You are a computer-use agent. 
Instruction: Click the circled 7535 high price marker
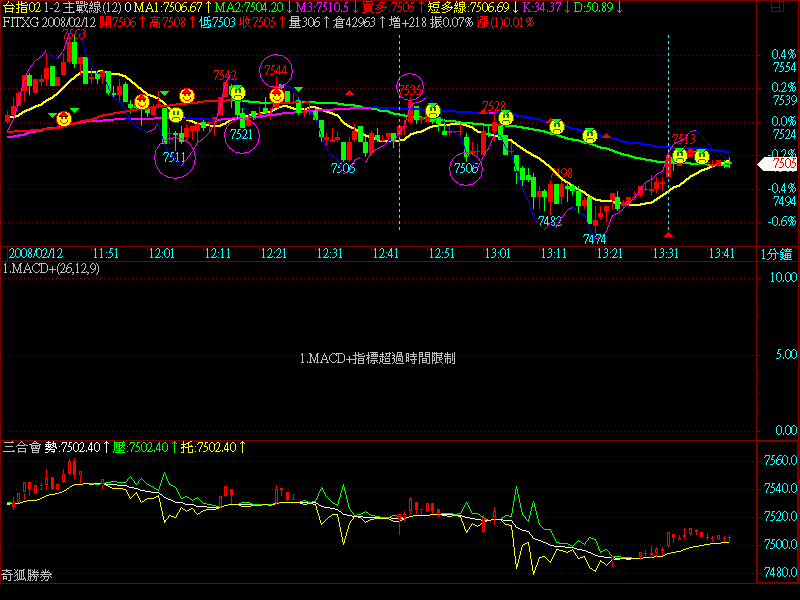pos(410,89)
